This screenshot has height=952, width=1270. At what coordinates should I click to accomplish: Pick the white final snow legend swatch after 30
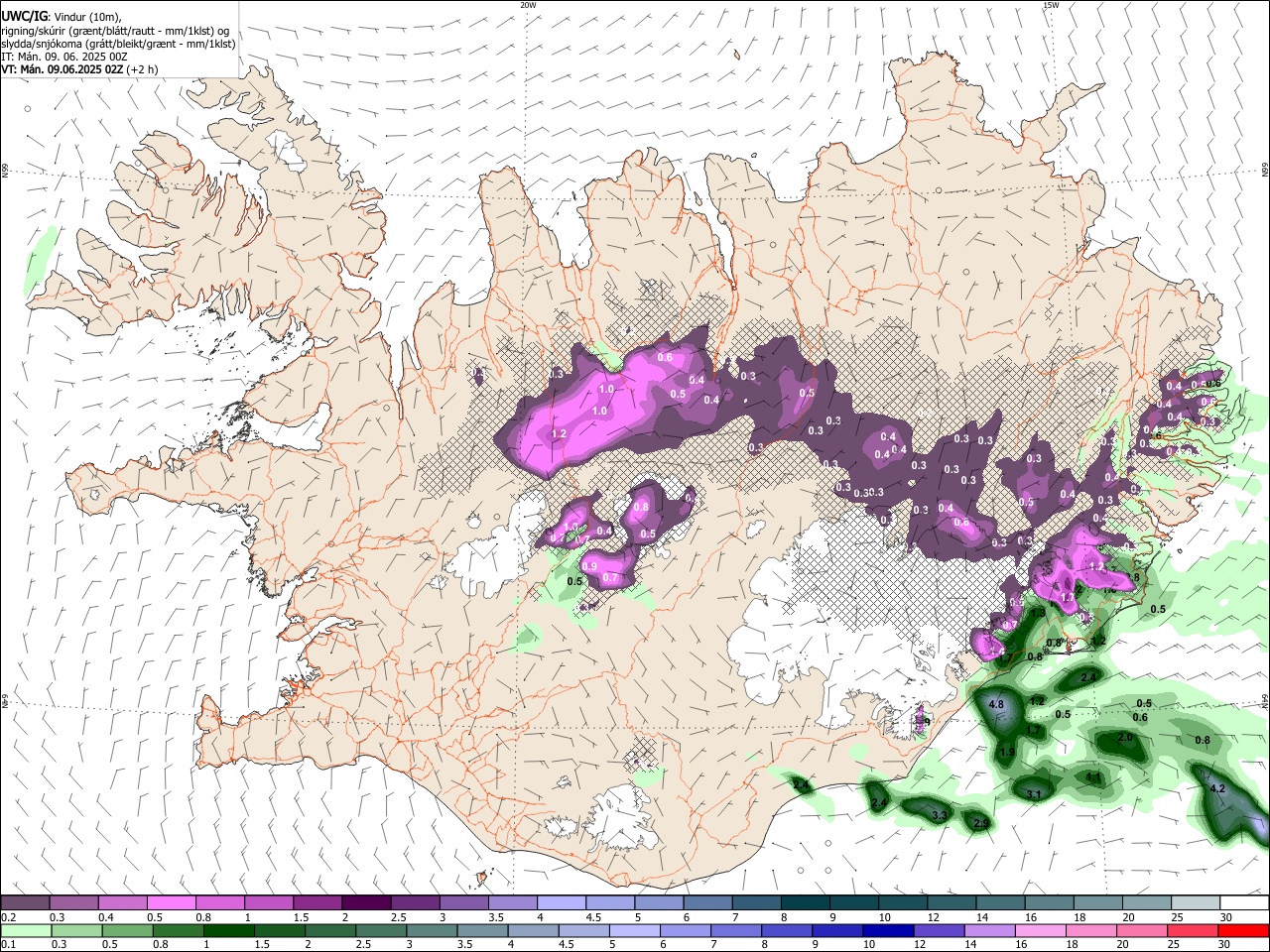1244,903
